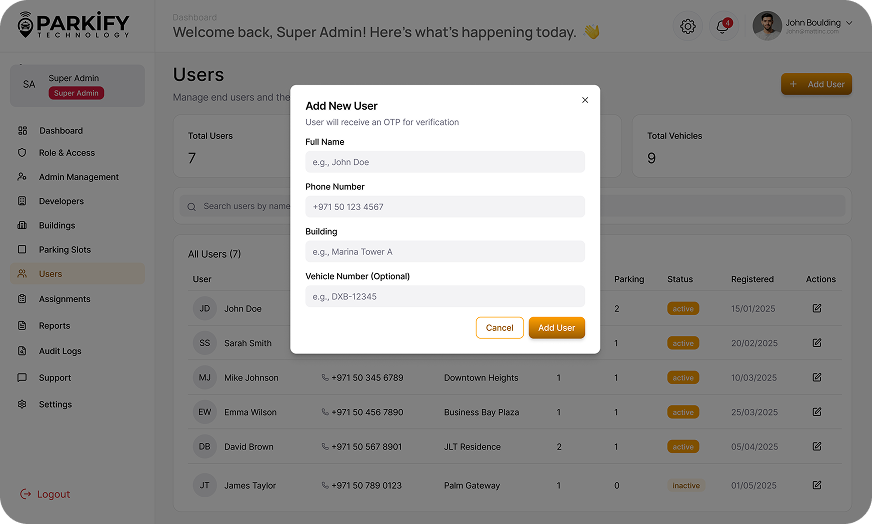Open the Audit Logs section
Image resolution: width=872 pixels, height=524 pixels.
tap(60, 352)
